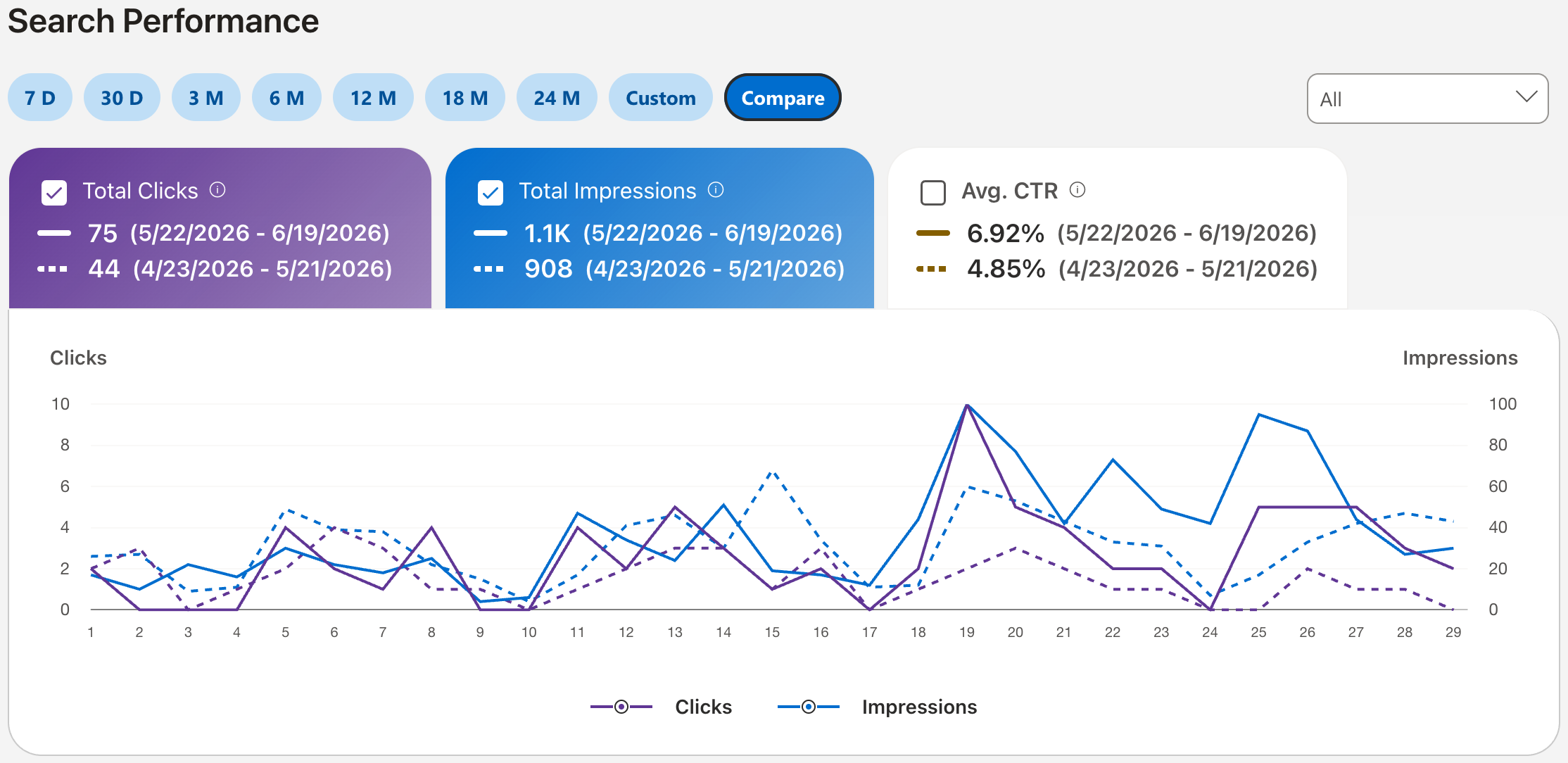Click the day 15 label on x-axis
This screenshot has width=1568, height=763.
[772, 632]
